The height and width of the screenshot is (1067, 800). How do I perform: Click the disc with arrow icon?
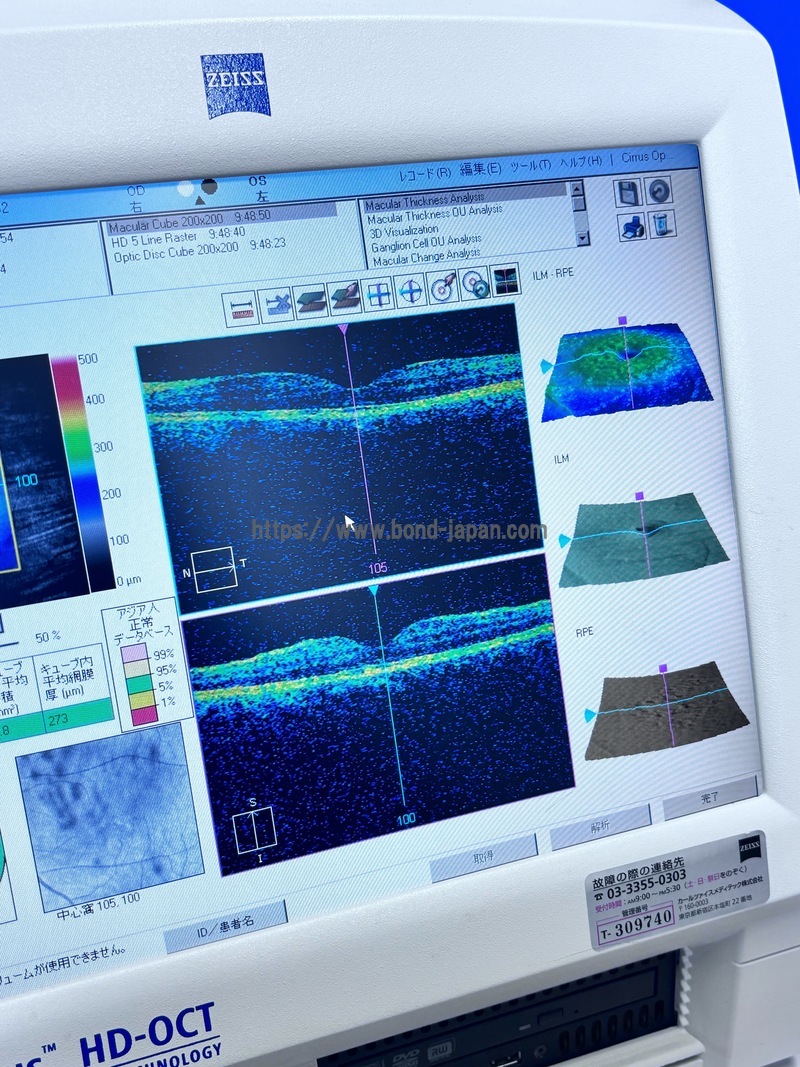point(442,287)
